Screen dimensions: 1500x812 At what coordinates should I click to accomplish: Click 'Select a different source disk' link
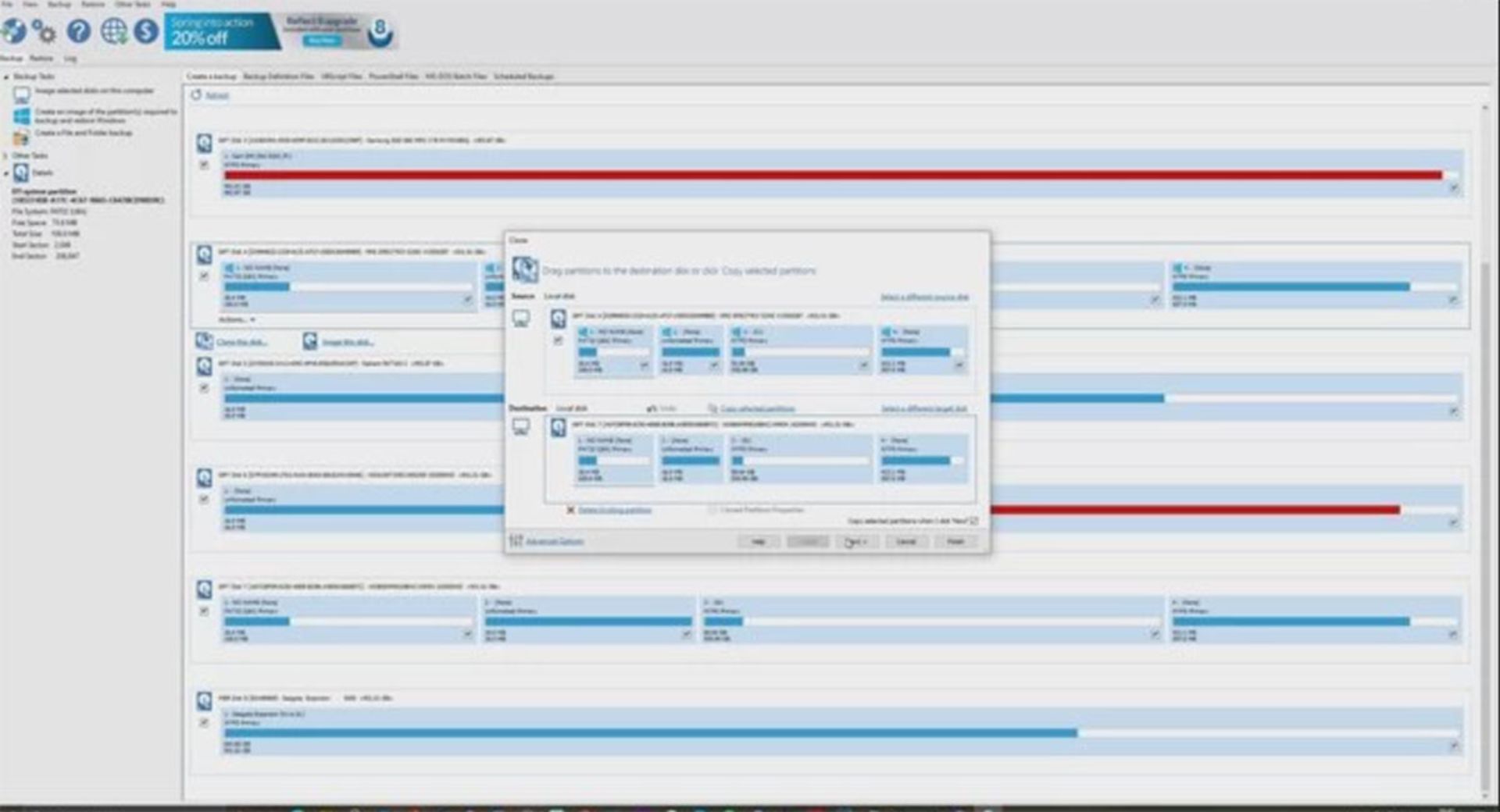924,297
